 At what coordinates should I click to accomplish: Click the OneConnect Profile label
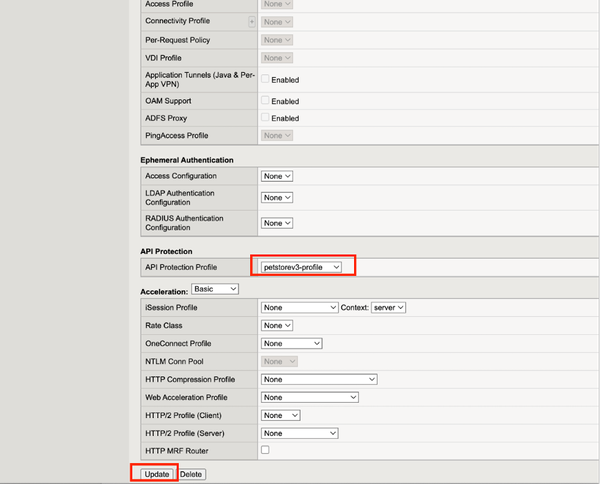click(178, 344)
